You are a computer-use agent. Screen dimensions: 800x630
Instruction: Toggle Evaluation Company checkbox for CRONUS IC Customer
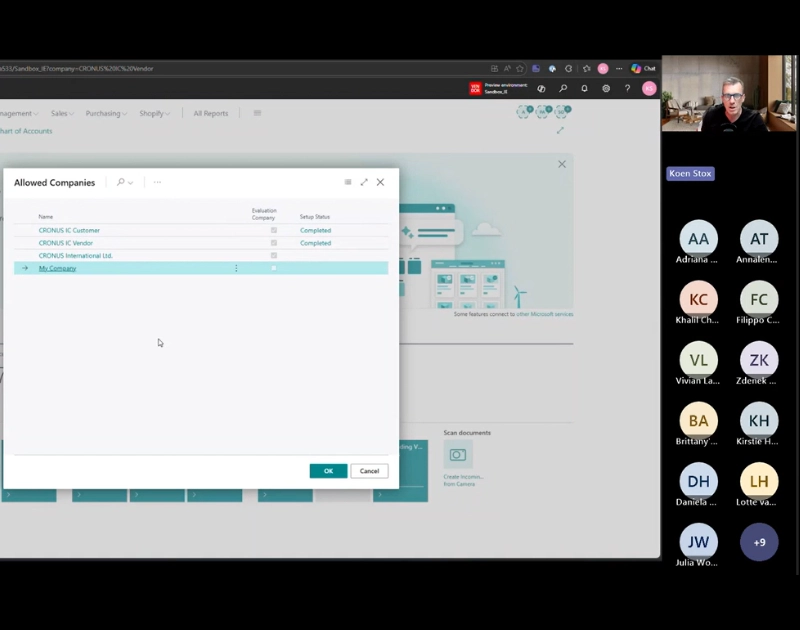(x=274, y=230)
